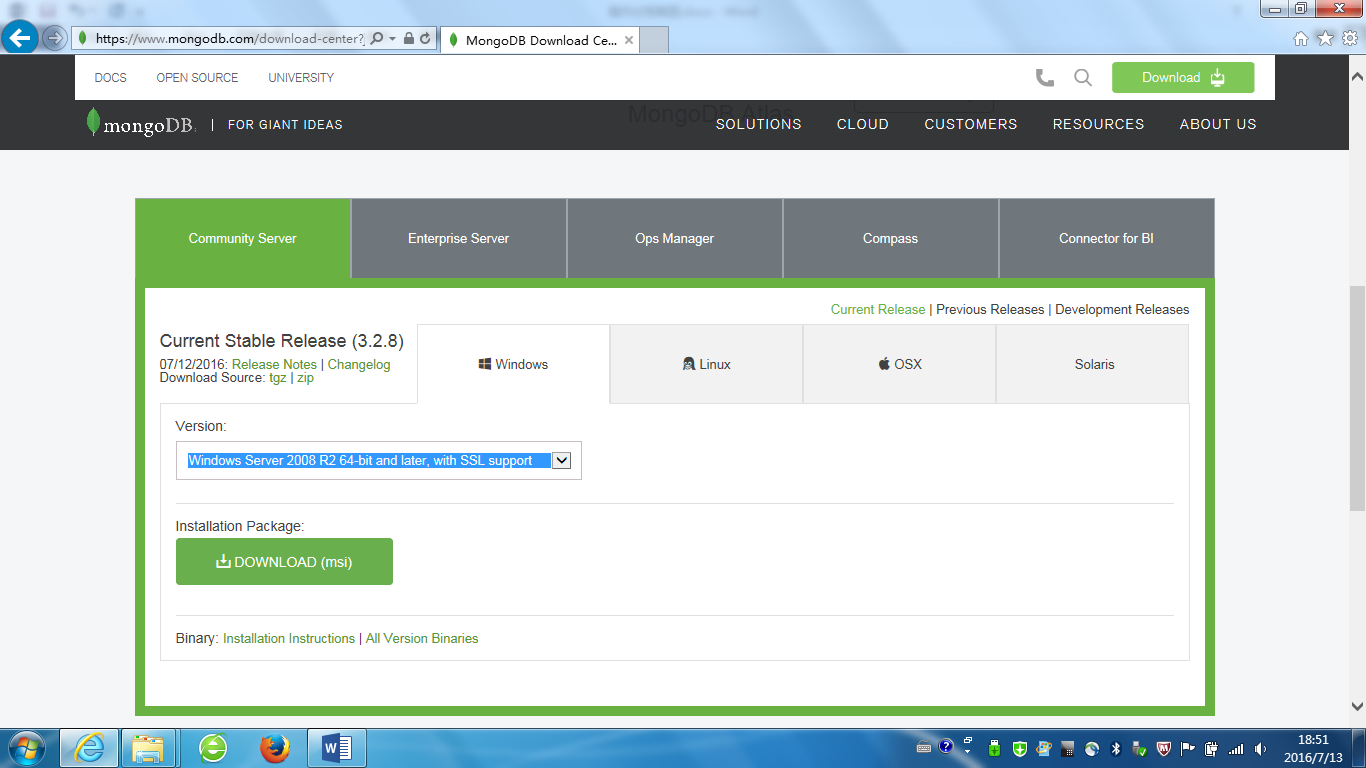Open the Windows Start button
The width and height of the screenshot is (1366, 768).
click(x=25, y=748)
